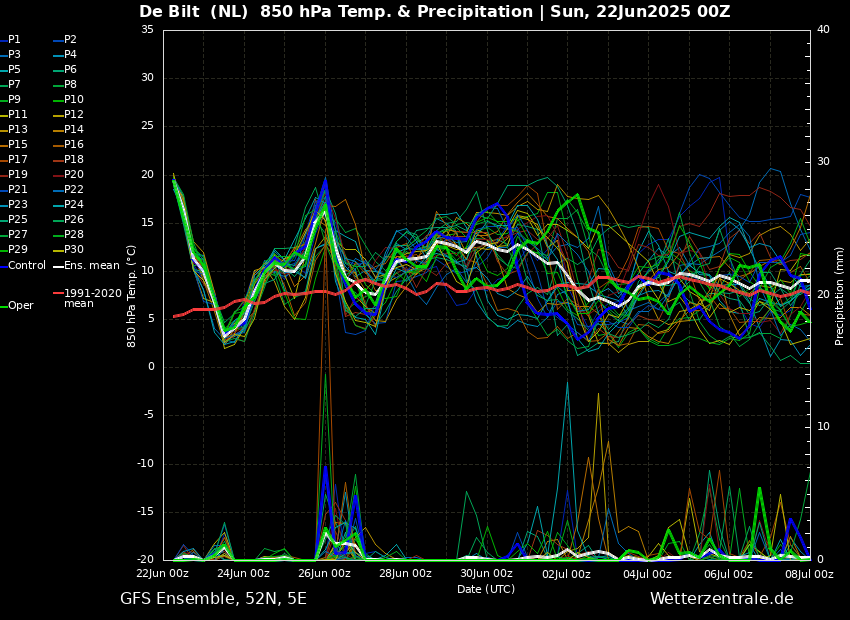This screenshot has height=620, width=850.
Task: Click the P10 green line swatch
Action: coord(57,100)
